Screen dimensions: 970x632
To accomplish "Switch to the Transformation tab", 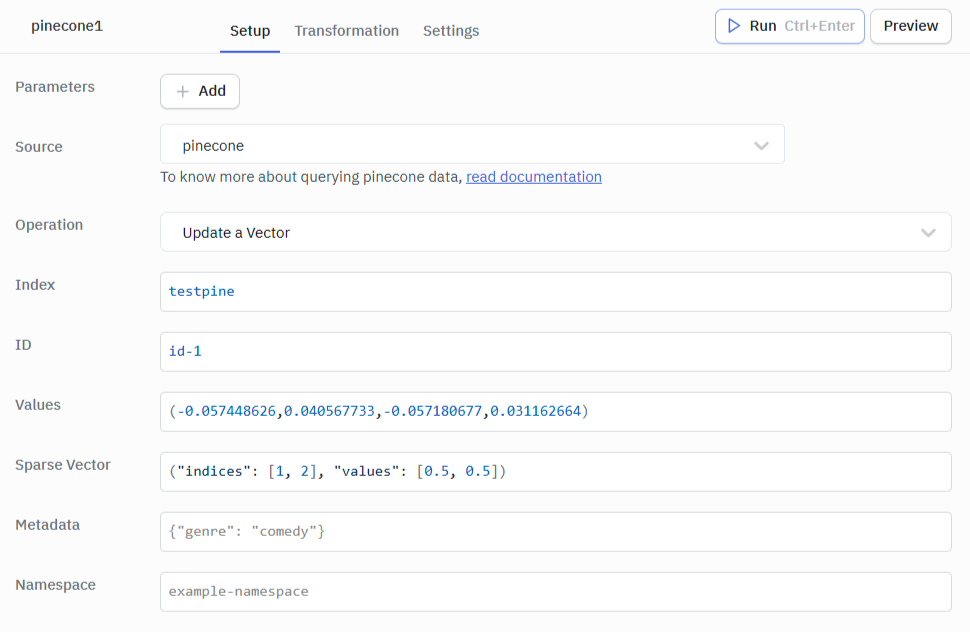I will (346, 31).
